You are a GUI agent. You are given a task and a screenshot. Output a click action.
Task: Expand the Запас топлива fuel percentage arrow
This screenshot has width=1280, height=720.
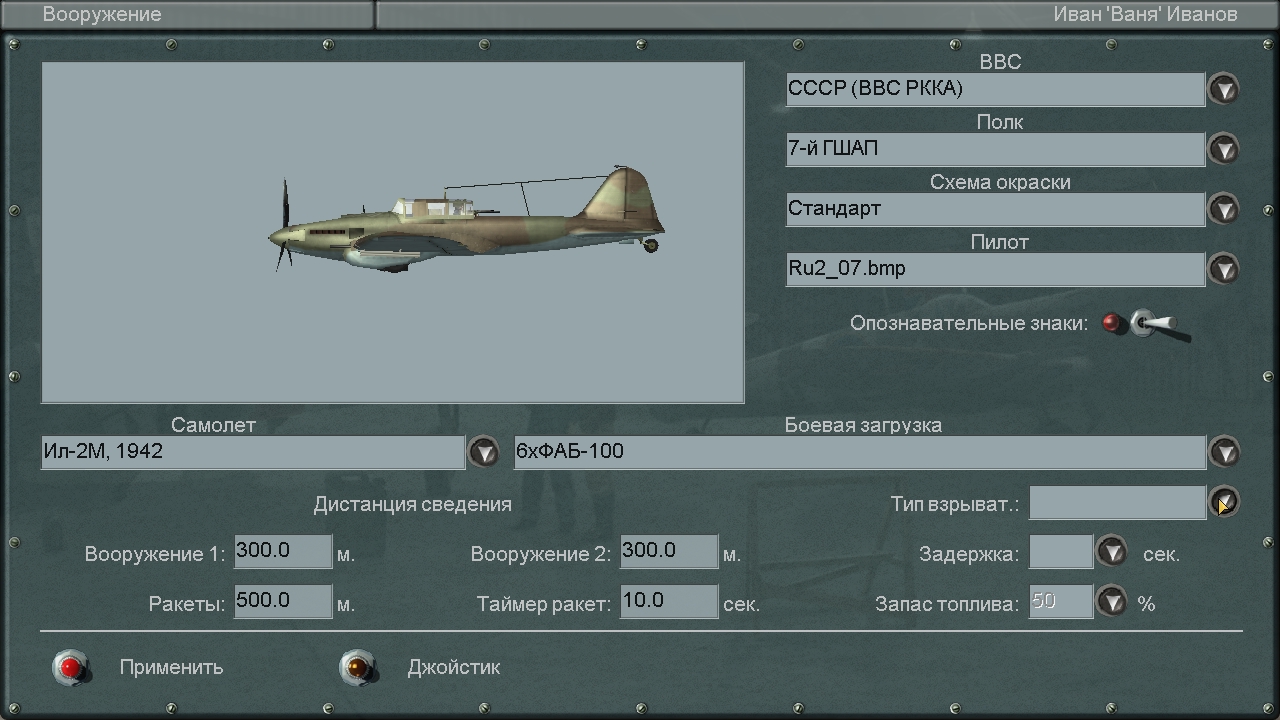(x=1112, y=602)
